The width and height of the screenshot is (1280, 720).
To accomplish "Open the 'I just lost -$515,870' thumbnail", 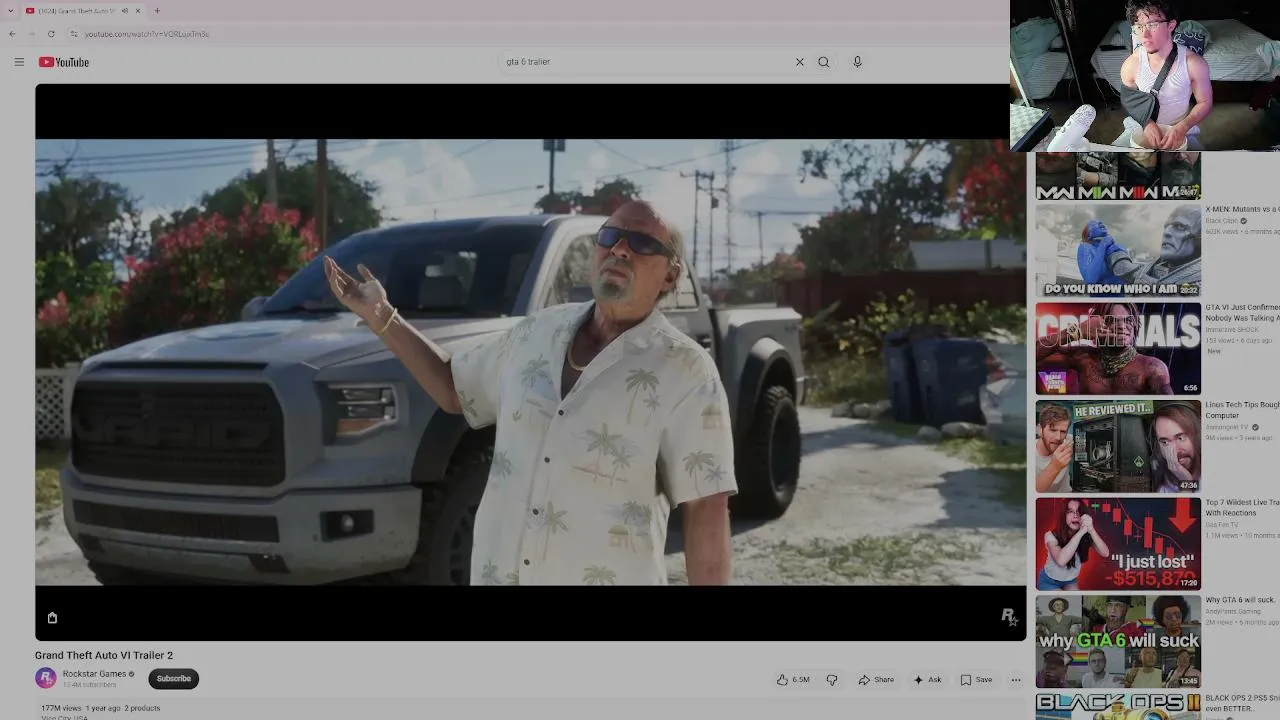I will 1118,545.
